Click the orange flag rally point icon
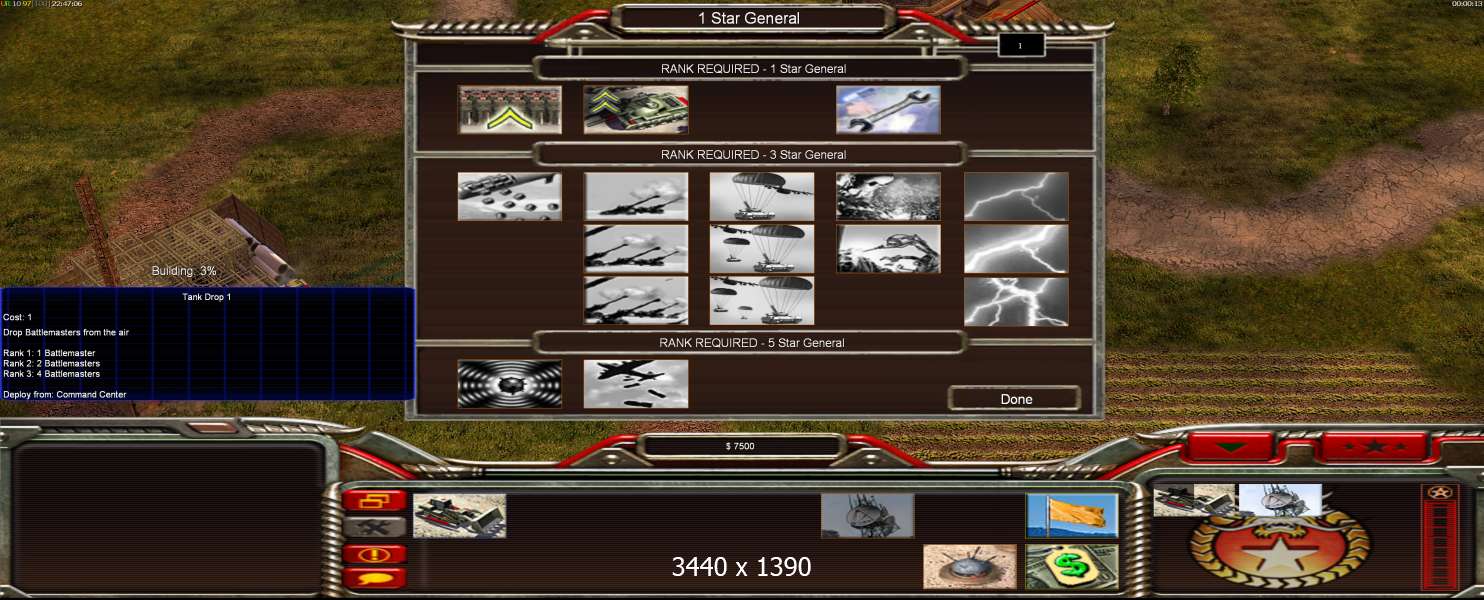Viewport: 1484px width, 600px height. tap(1072, 515)
